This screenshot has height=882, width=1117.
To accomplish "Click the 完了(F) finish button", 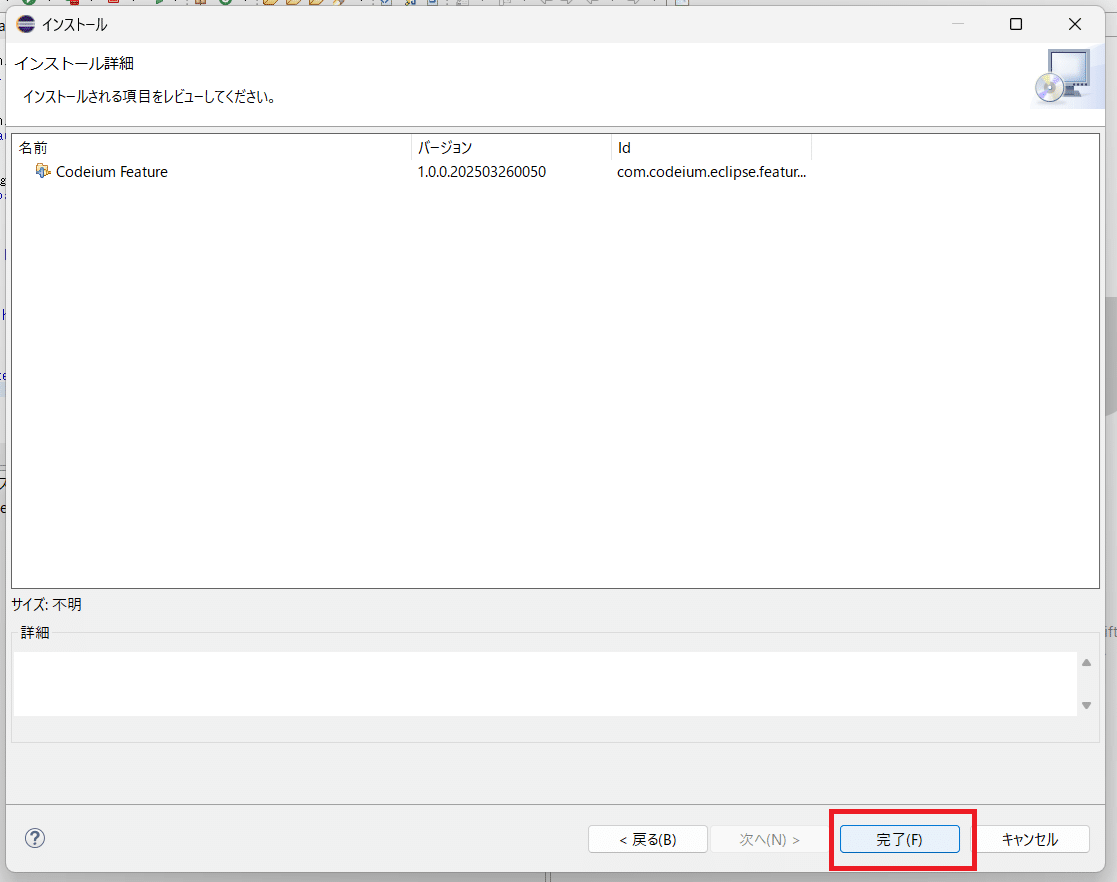I will point(899,839).
